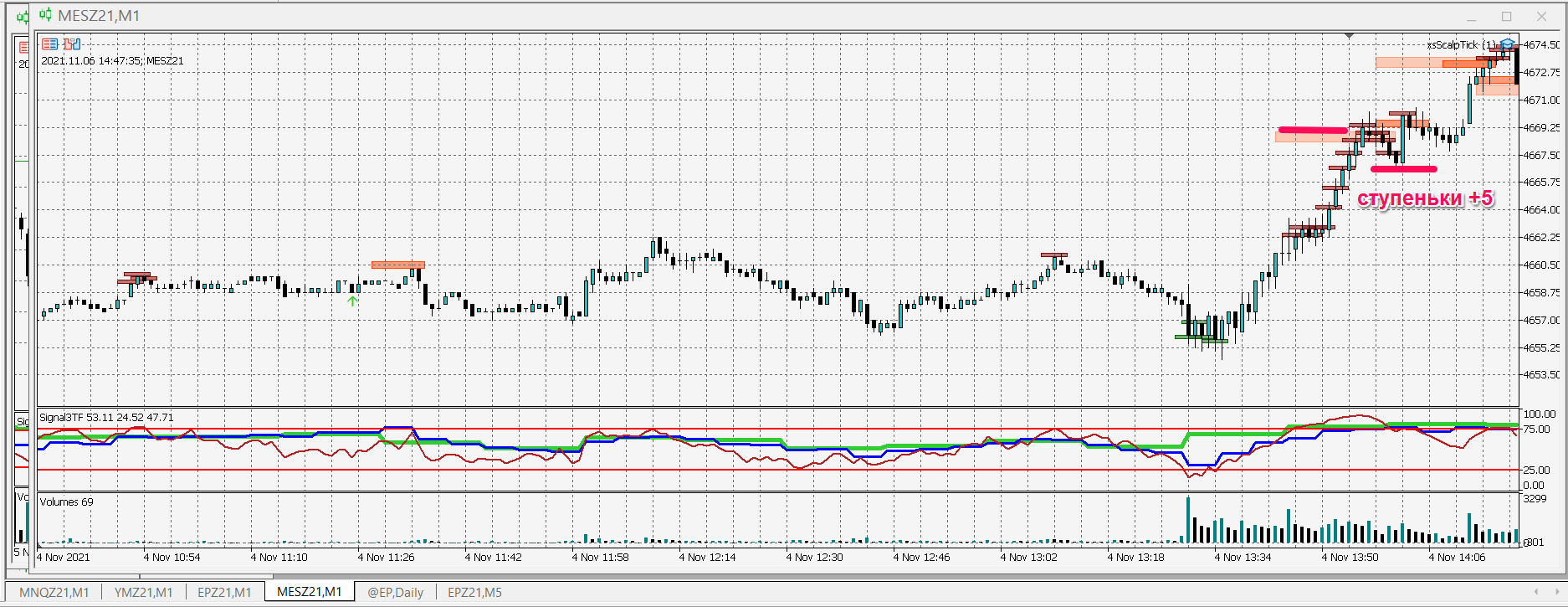Click the 4 Nov 12:46 time axis label
1568x607 pixels.
click(x=921, y=557)
